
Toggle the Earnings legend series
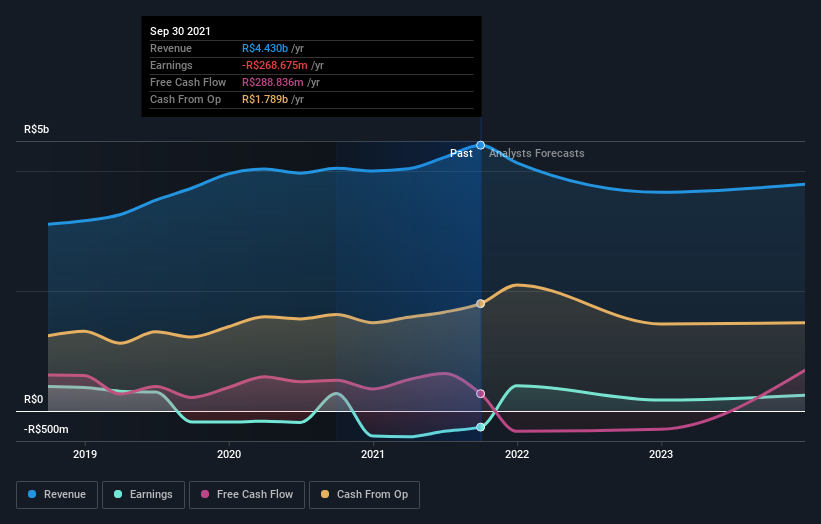(x=143, y=495)
